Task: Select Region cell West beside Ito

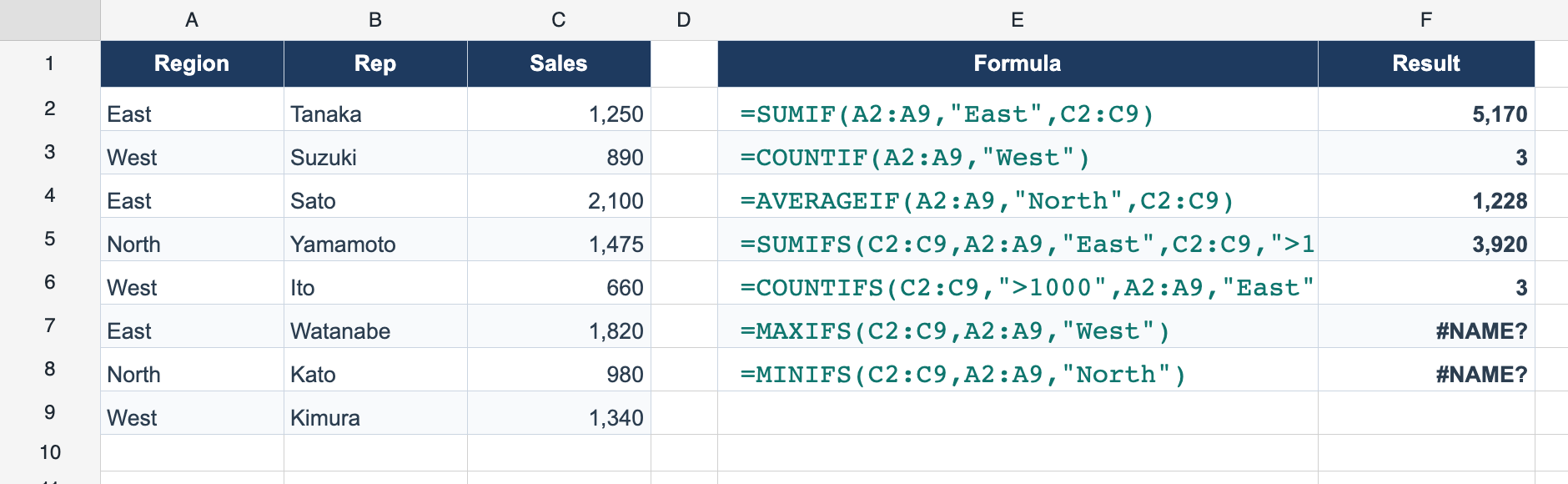Action: (x=192, y=283)
